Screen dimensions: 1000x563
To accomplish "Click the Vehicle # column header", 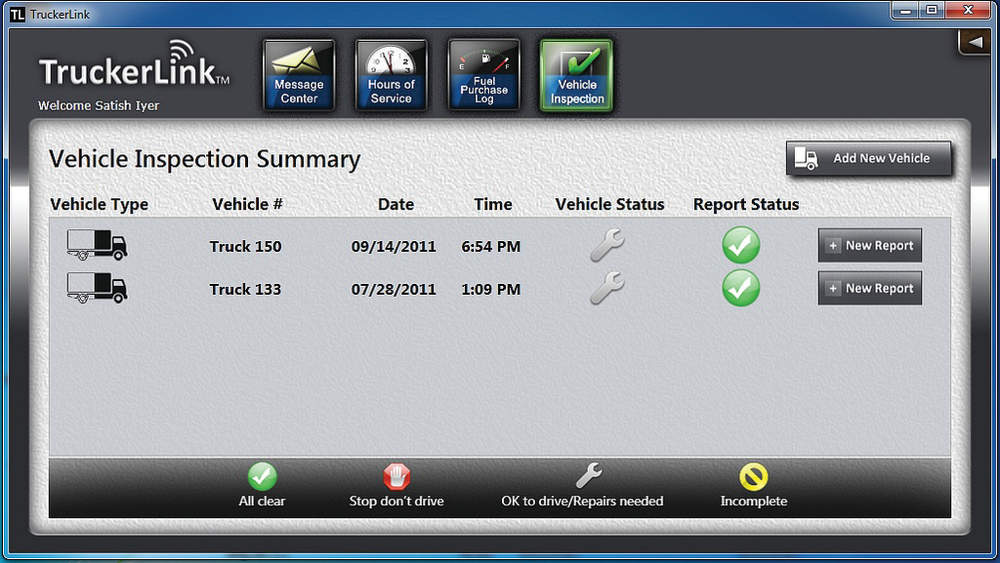I will tap(247, 204).
